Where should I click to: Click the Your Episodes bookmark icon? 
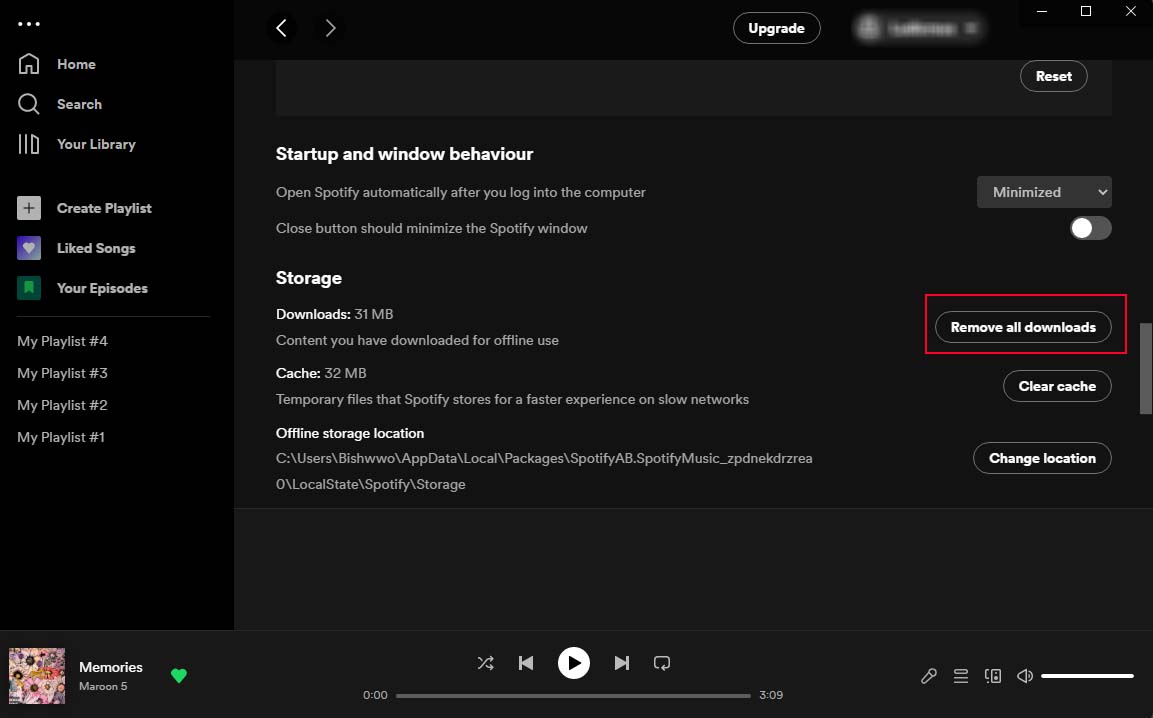[x=29, y=288]
